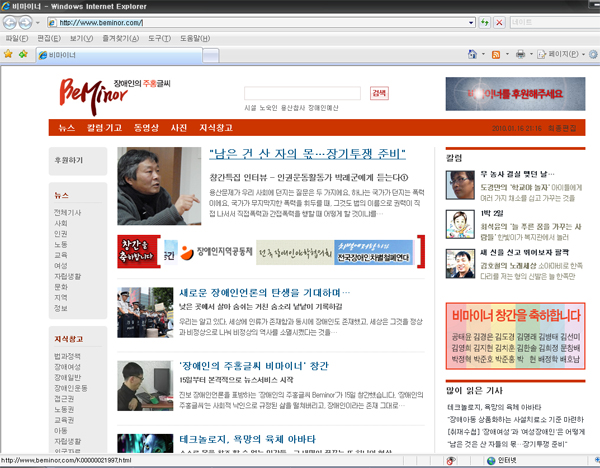The height and width of the screenshot is (468, 600).
Task: Click the Home page icon in the toolbar
Action: (x=472, y=54)
